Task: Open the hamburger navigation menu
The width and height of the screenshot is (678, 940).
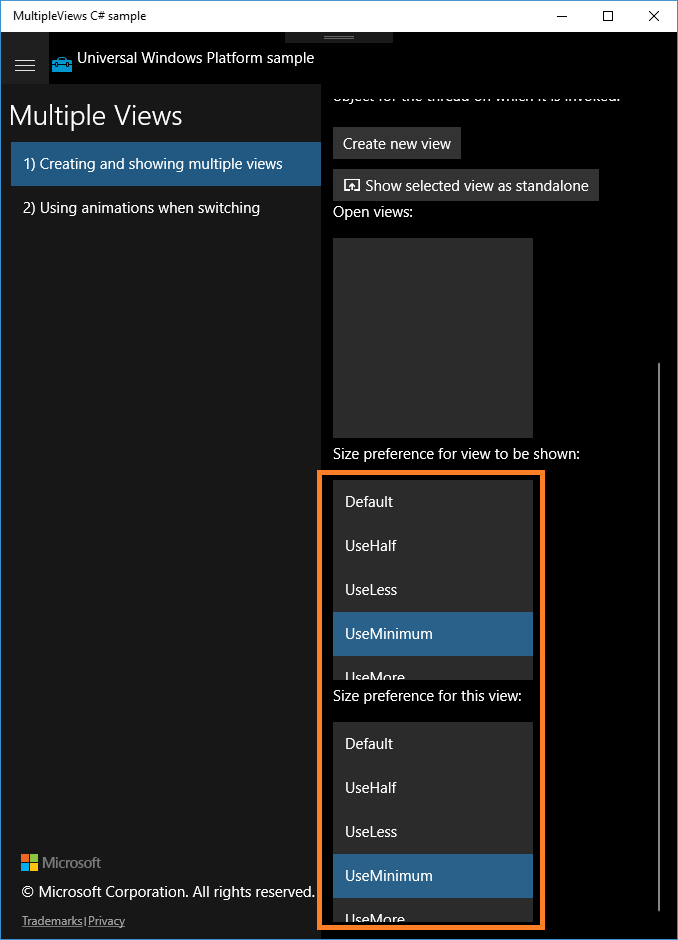Action: tap(25, 65)
